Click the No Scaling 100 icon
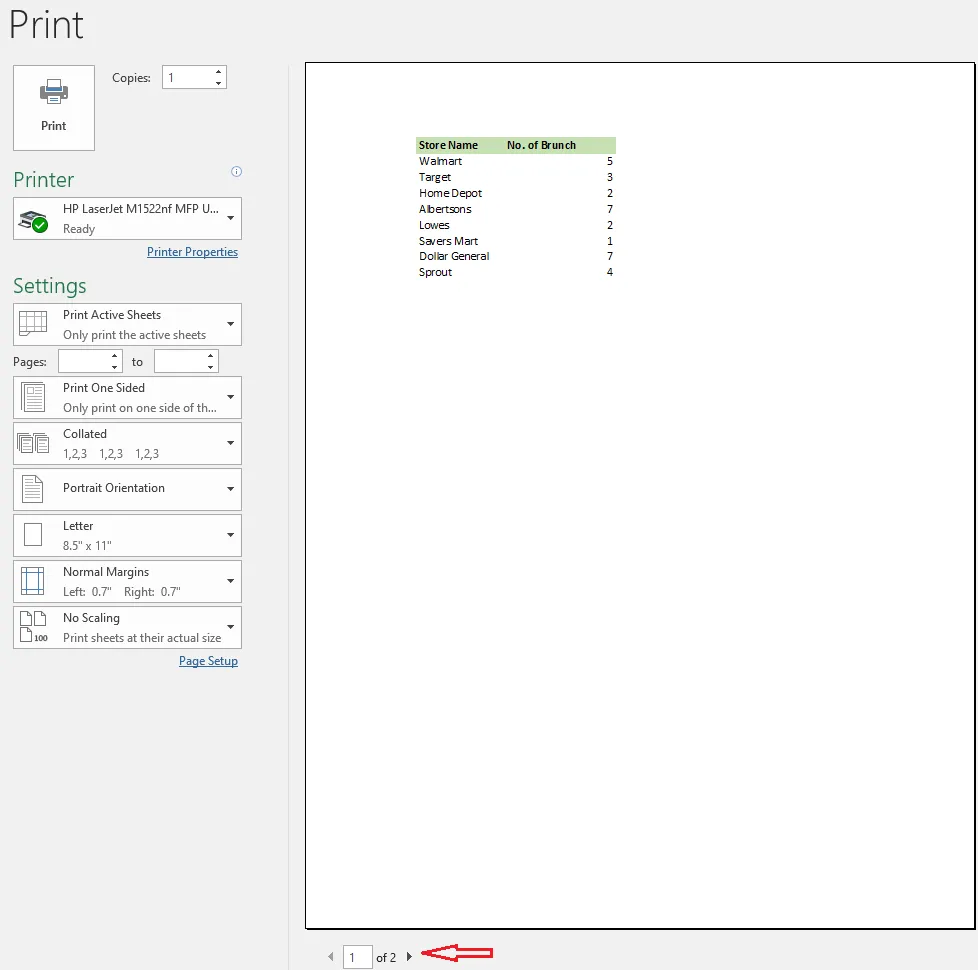 click(33, 627)
